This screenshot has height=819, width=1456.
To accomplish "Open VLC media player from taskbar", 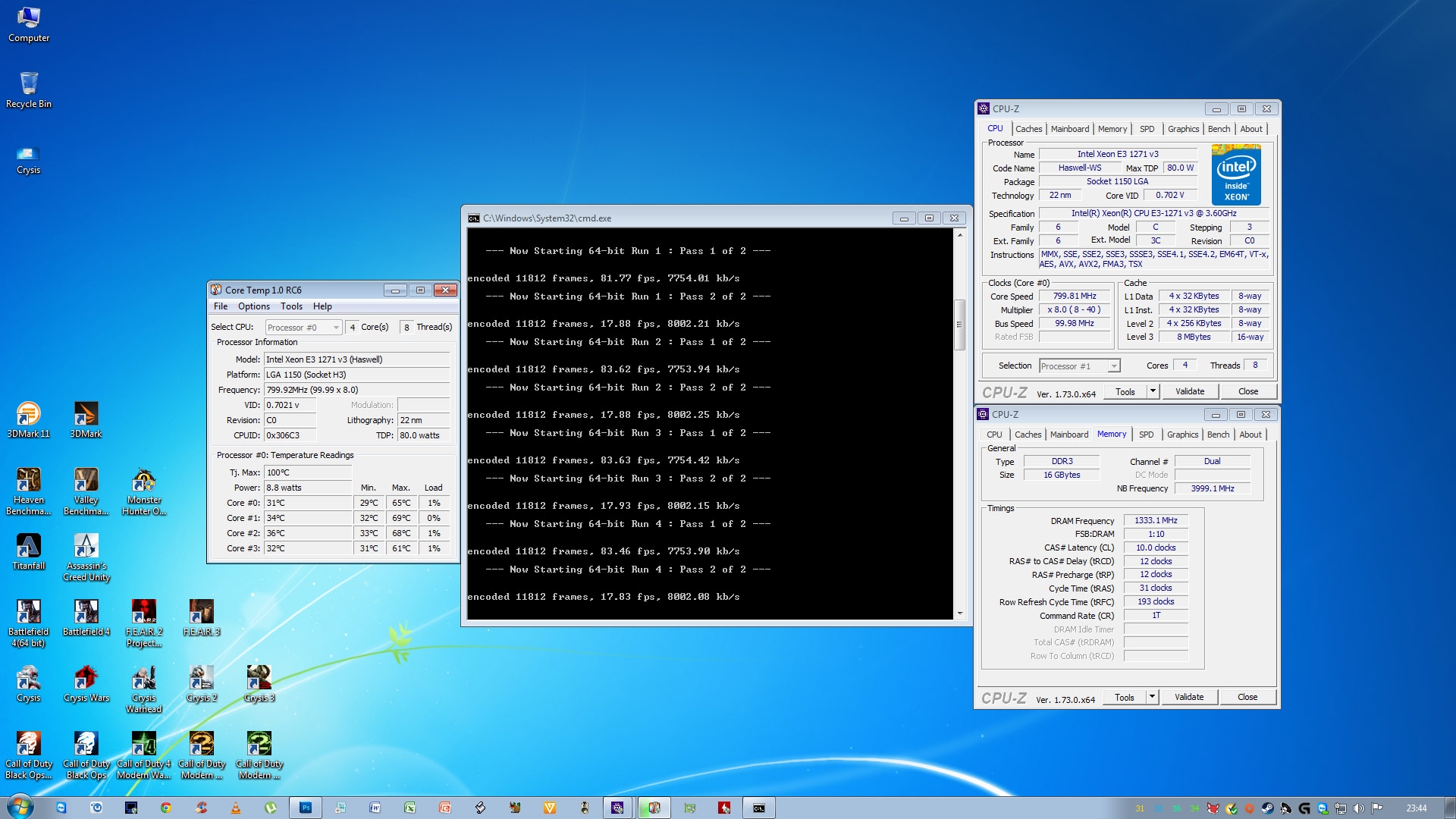I will click(x=236, y=808).
